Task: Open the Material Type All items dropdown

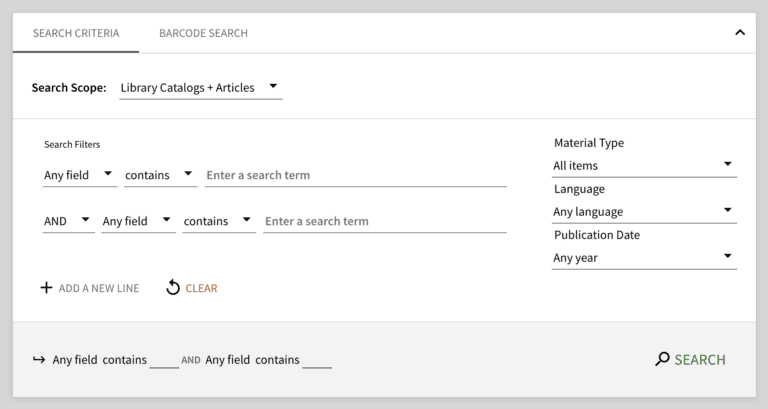Action: 644,165
